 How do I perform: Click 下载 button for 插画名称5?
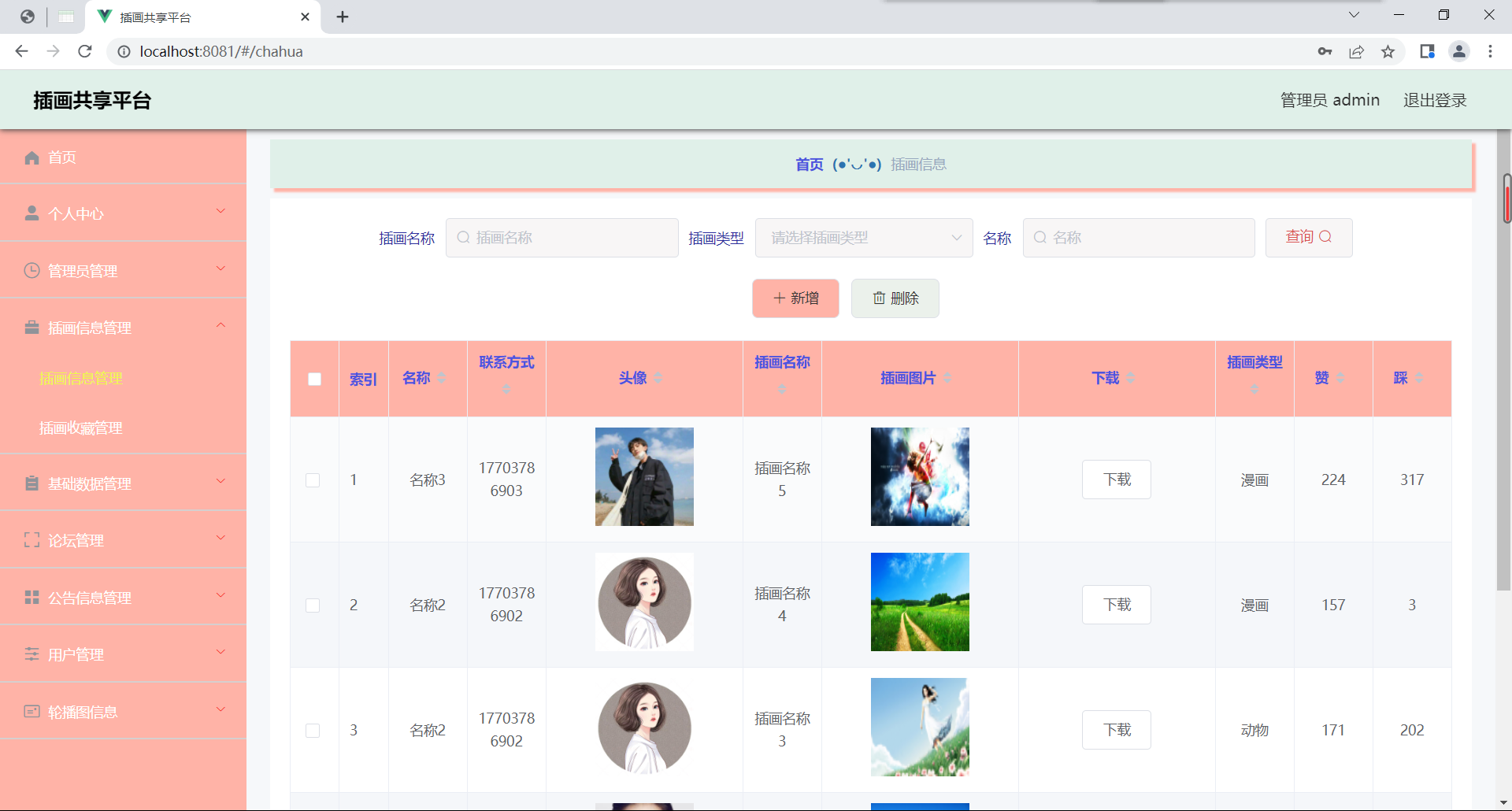click(x=1117, y=480)
